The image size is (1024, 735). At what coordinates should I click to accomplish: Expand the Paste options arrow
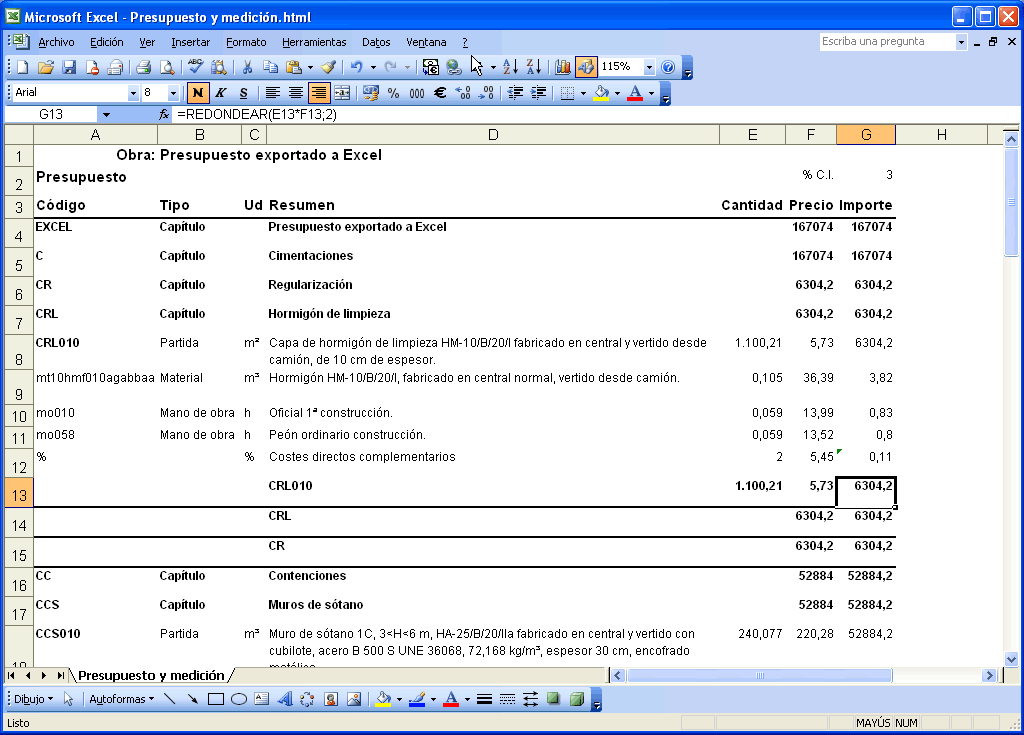310,67
